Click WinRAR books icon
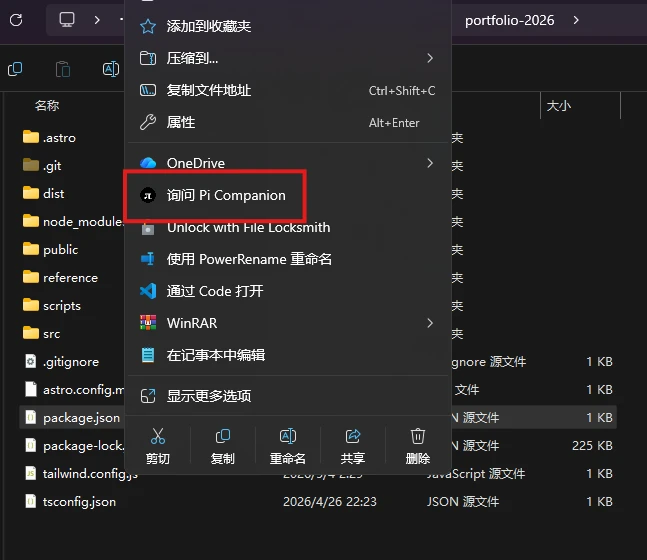Screen dimensions: 647x560 [148, 323]
